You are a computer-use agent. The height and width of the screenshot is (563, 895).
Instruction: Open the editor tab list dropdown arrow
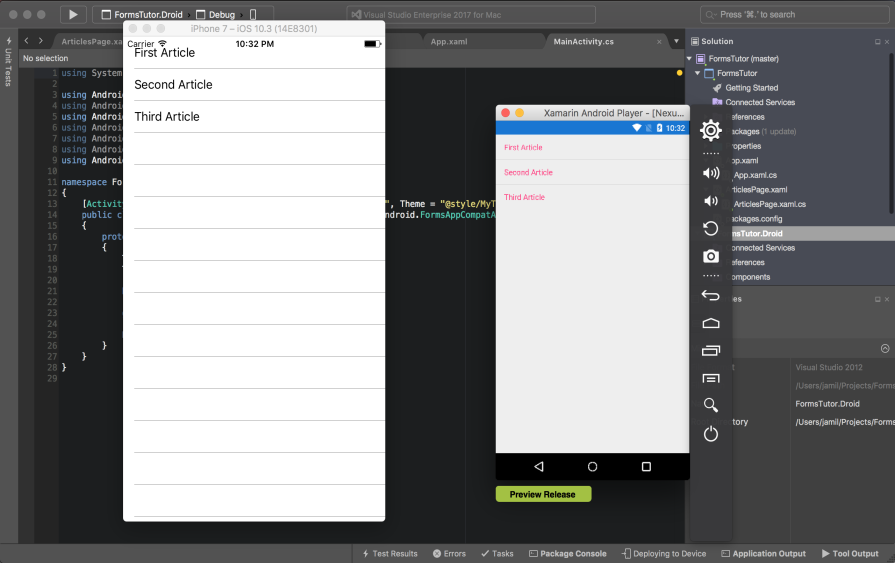click(676, 41)
